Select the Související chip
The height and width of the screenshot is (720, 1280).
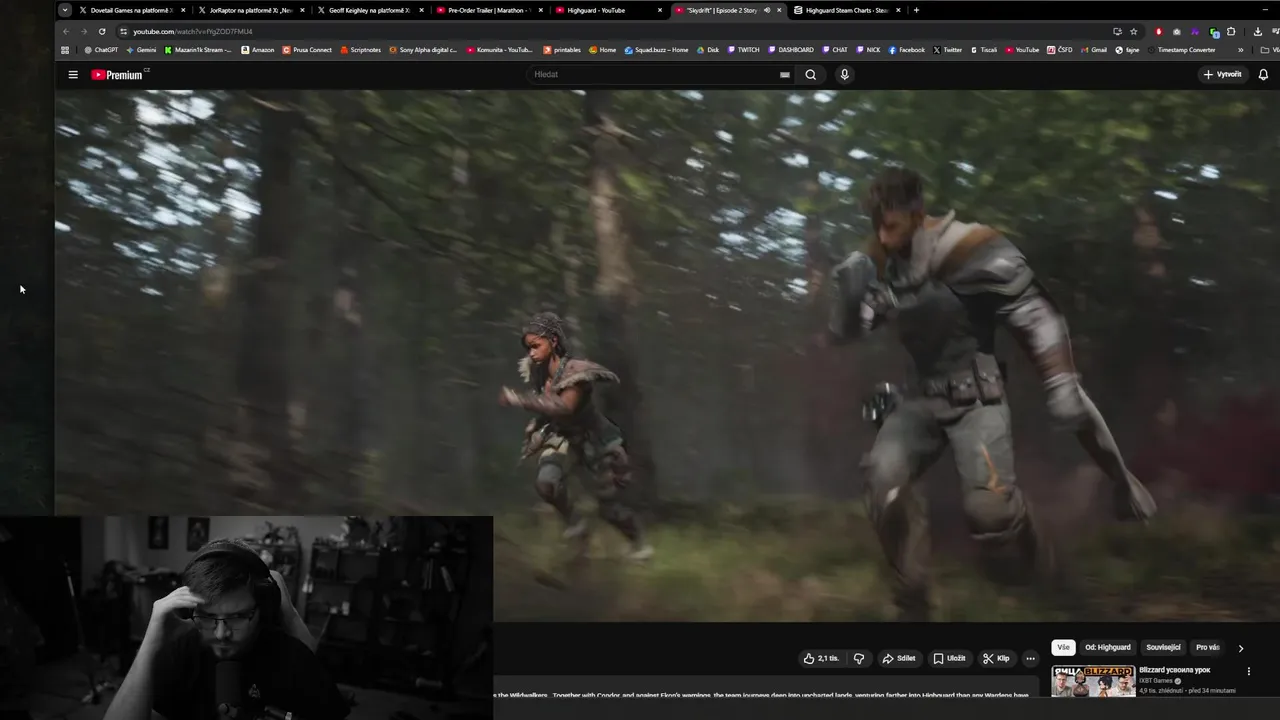1163,647
